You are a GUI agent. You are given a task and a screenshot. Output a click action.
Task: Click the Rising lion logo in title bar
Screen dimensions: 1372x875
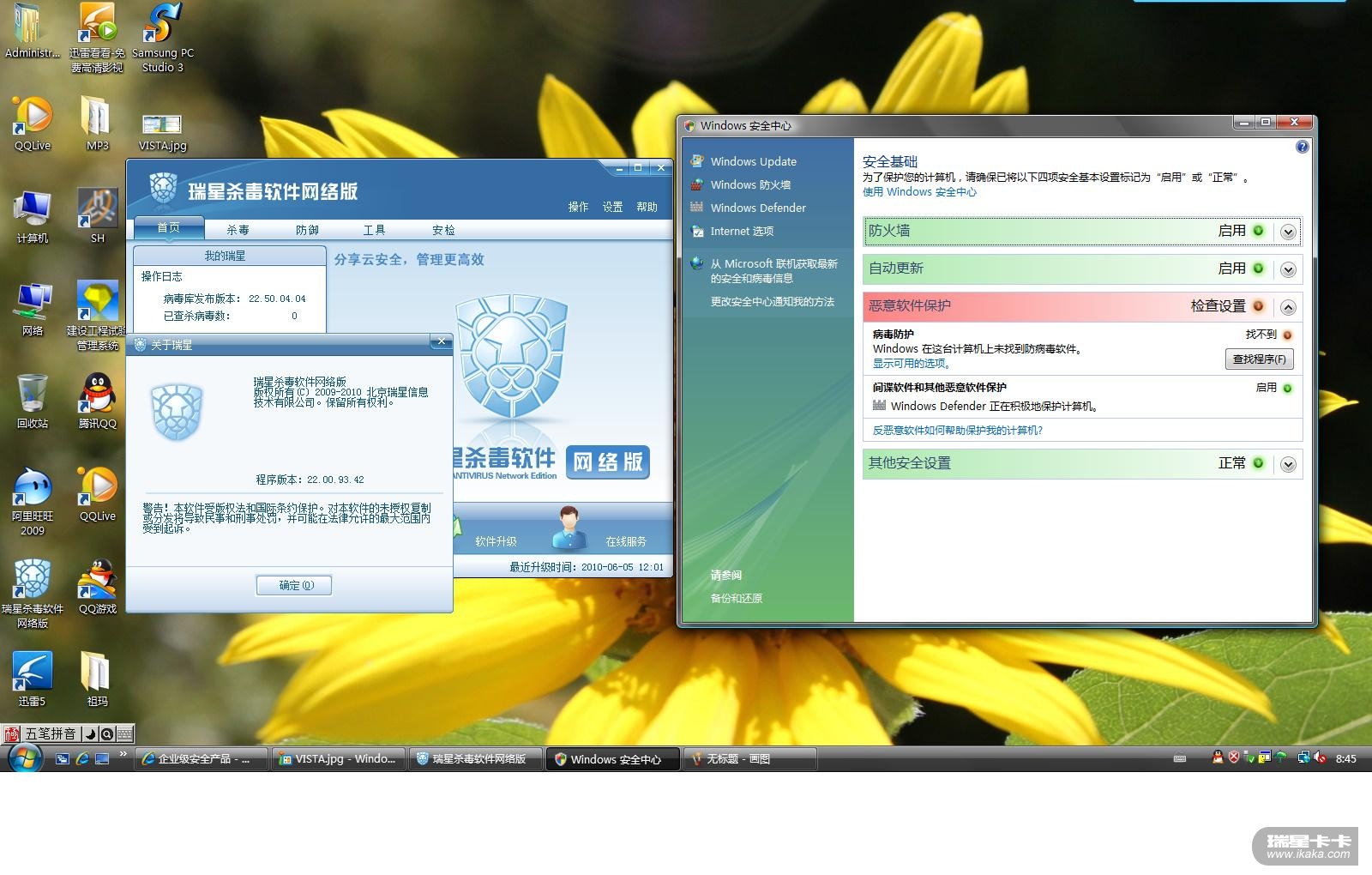pyautogui.click(x=163, y=189)
